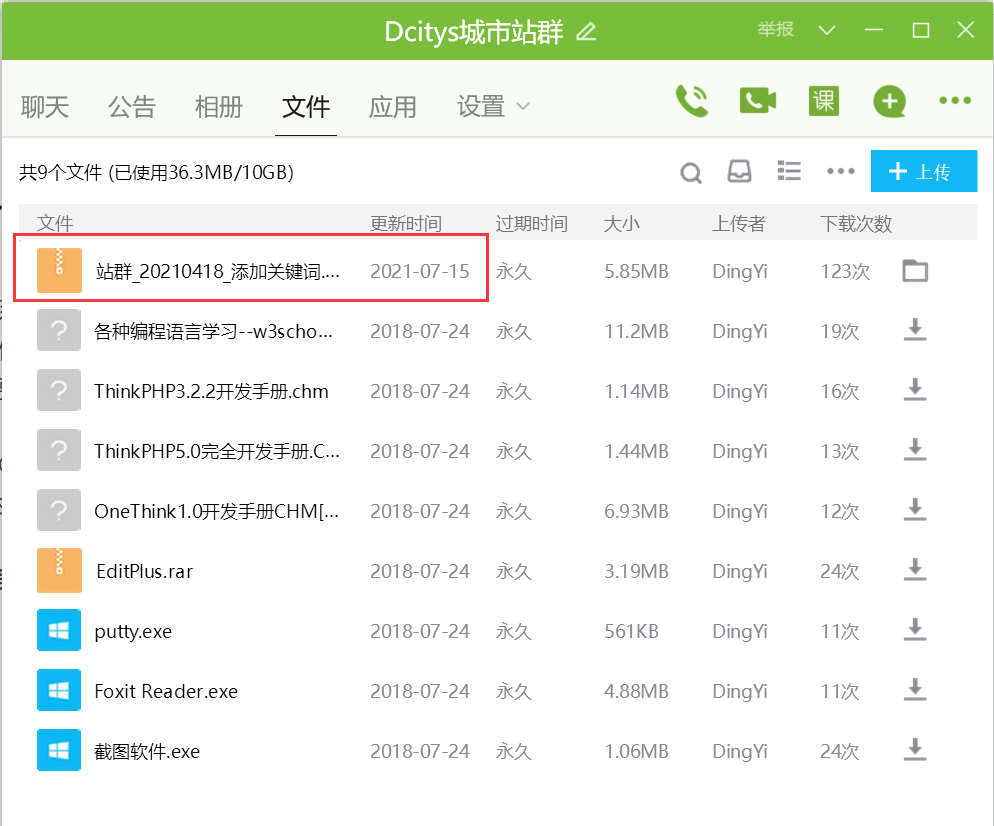Download the putty.exe file
994x826 pixels.
[x=914, y=631]
